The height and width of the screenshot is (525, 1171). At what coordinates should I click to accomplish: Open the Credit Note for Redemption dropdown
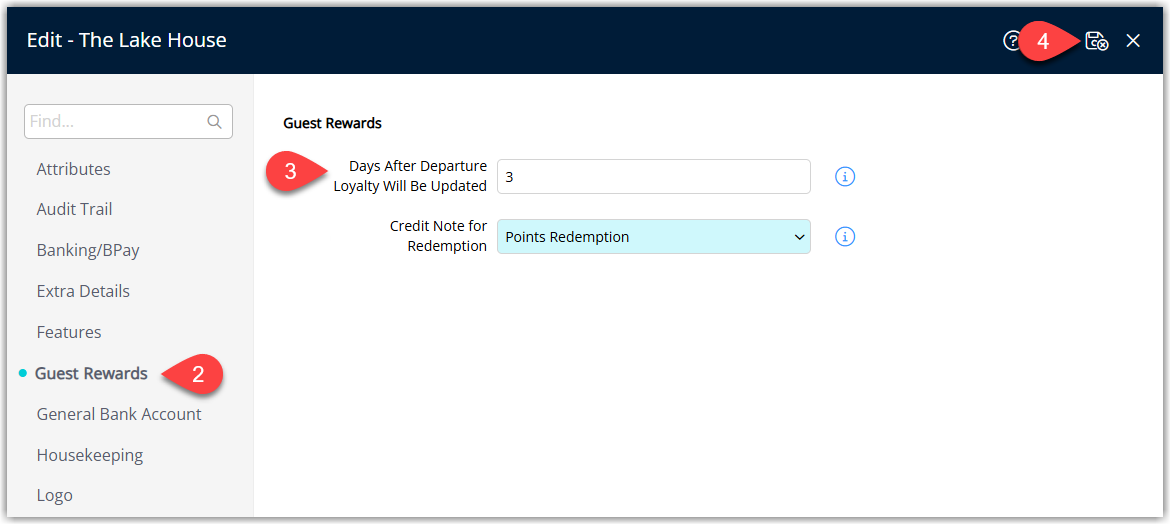click(653, 237)
